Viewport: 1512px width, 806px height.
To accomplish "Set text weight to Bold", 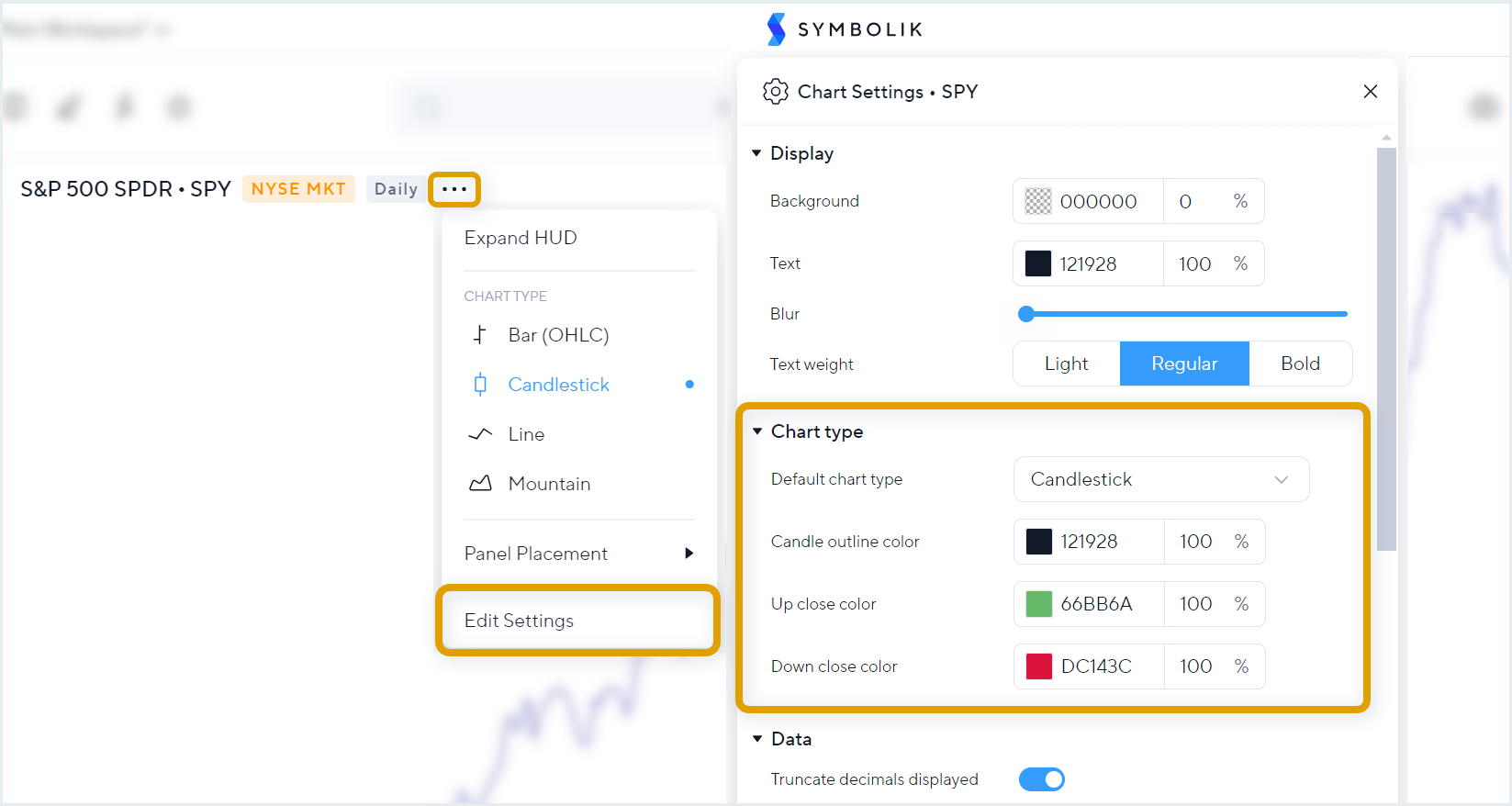I will [x=1300, y=364].
